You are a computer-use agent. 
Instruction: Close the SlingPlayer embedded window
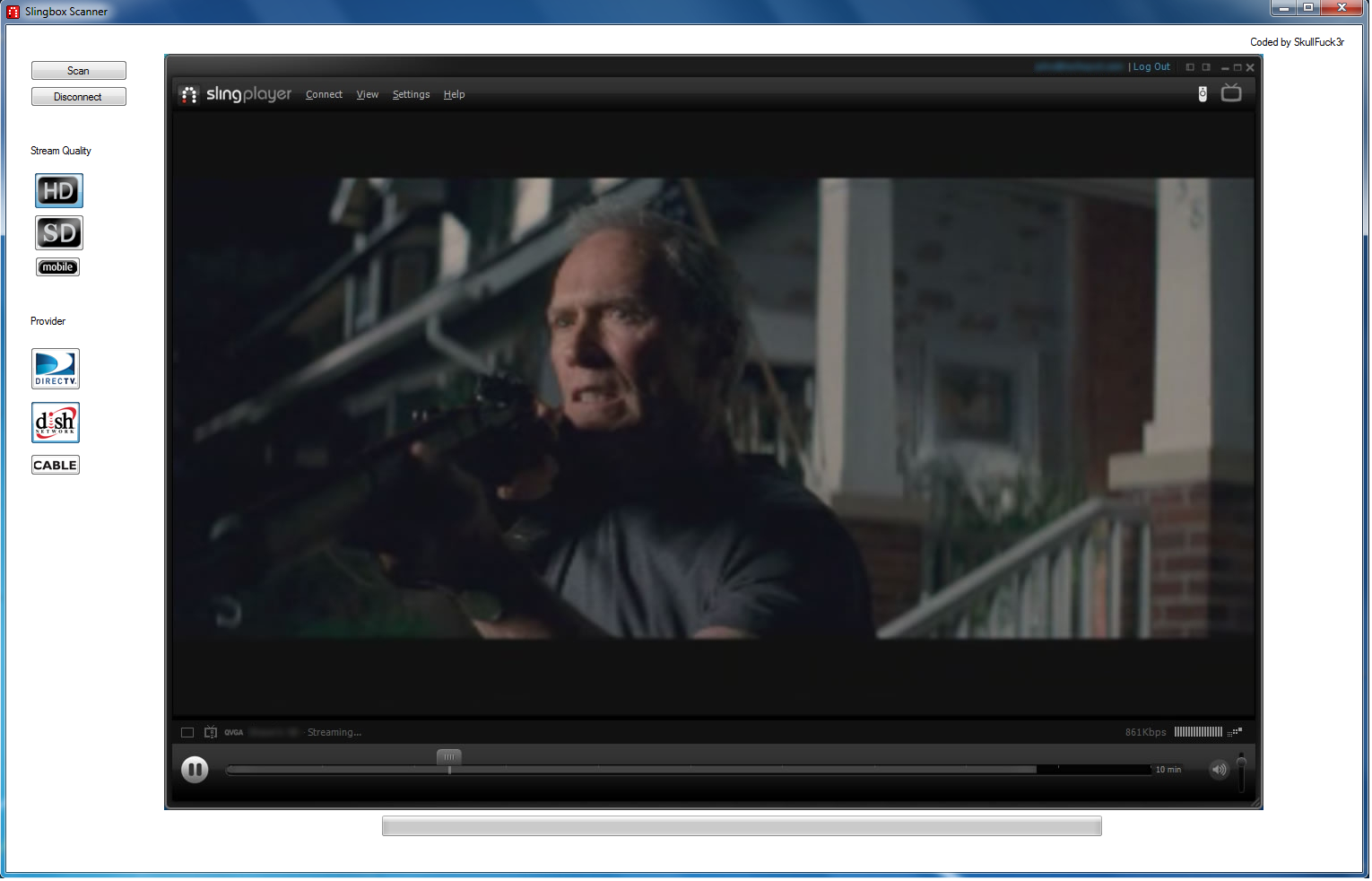[1250, 67]
